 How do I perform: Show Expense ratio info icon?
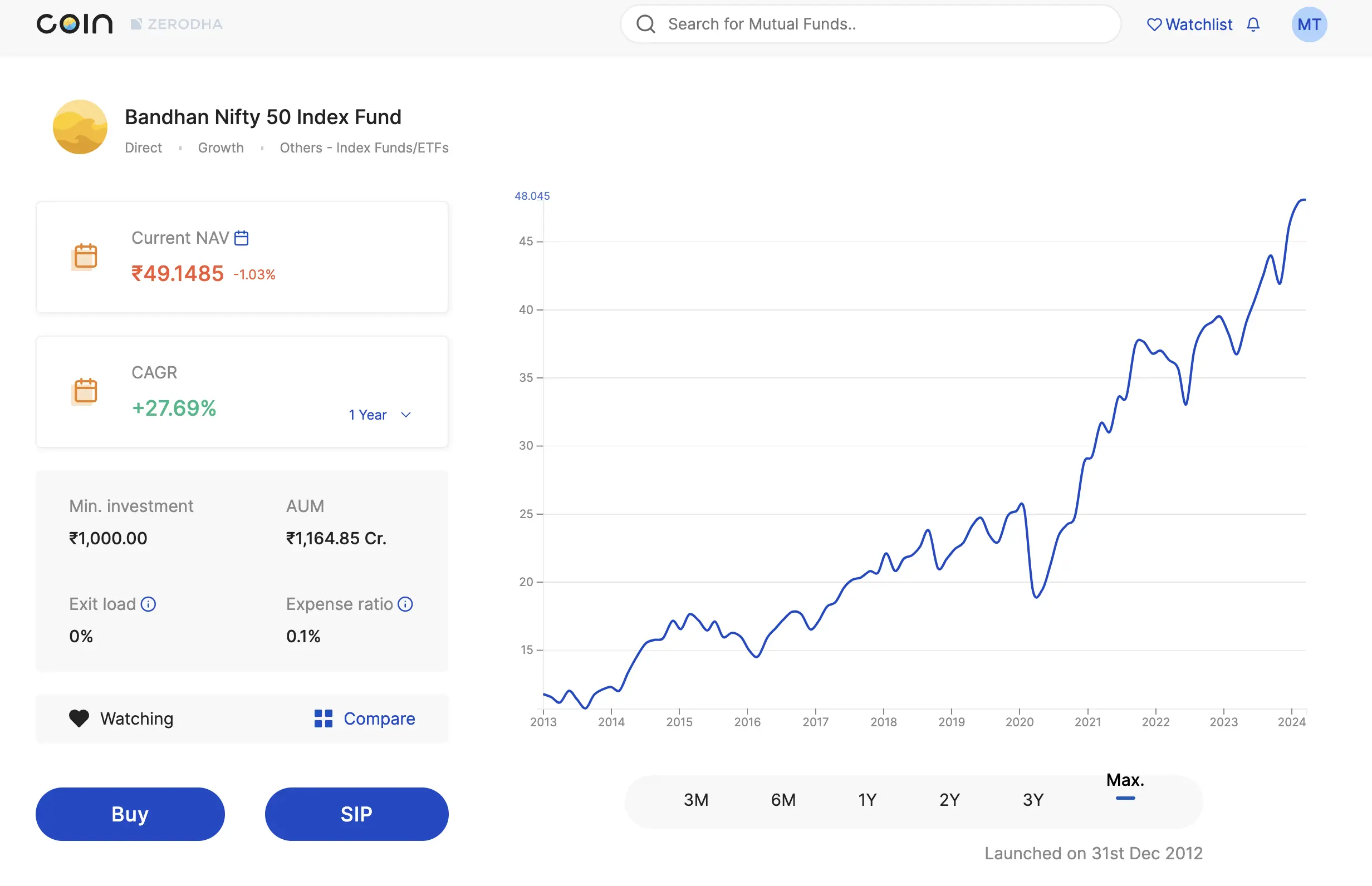pos(405,604)
